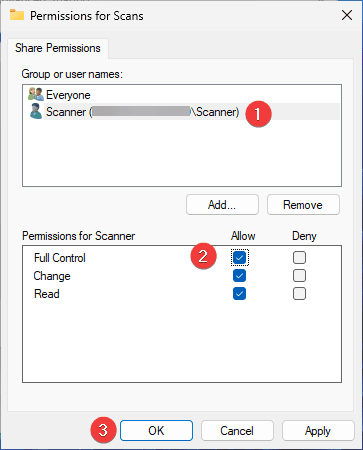Screen dimensions: 363x450
Task: Click Apply to save permissions
Action: [x=318, y=430]
